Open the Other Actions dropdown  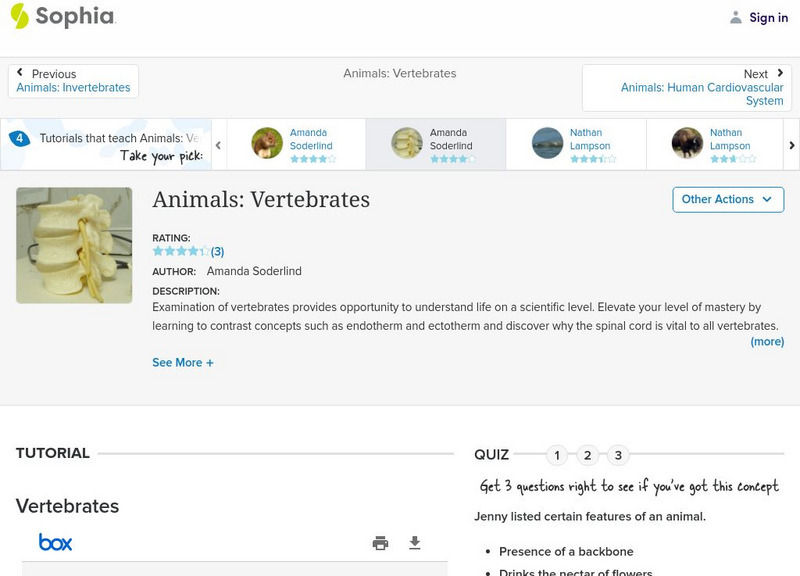coord(726,199)
